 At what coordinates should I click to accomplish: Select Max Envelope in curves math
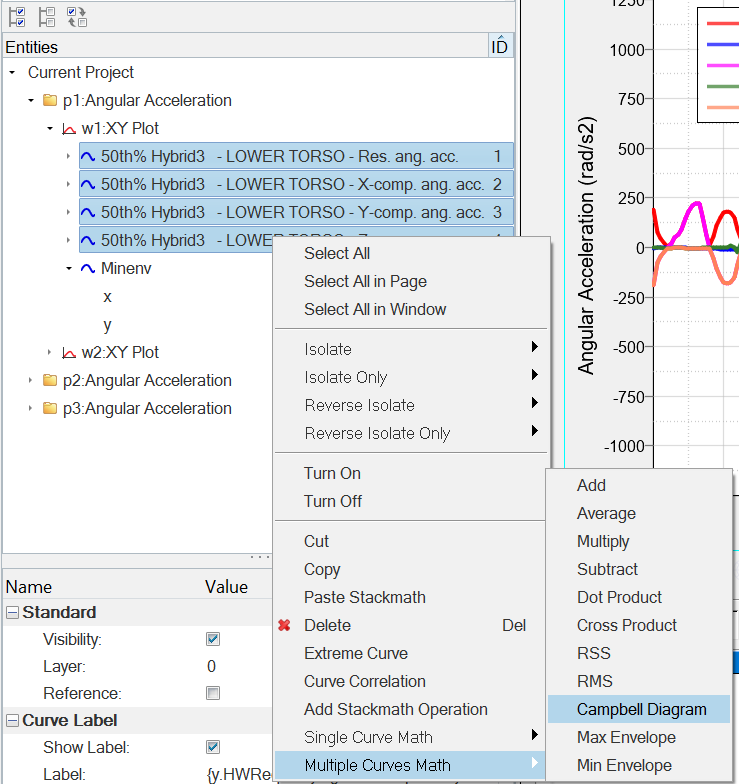(626, 738)
